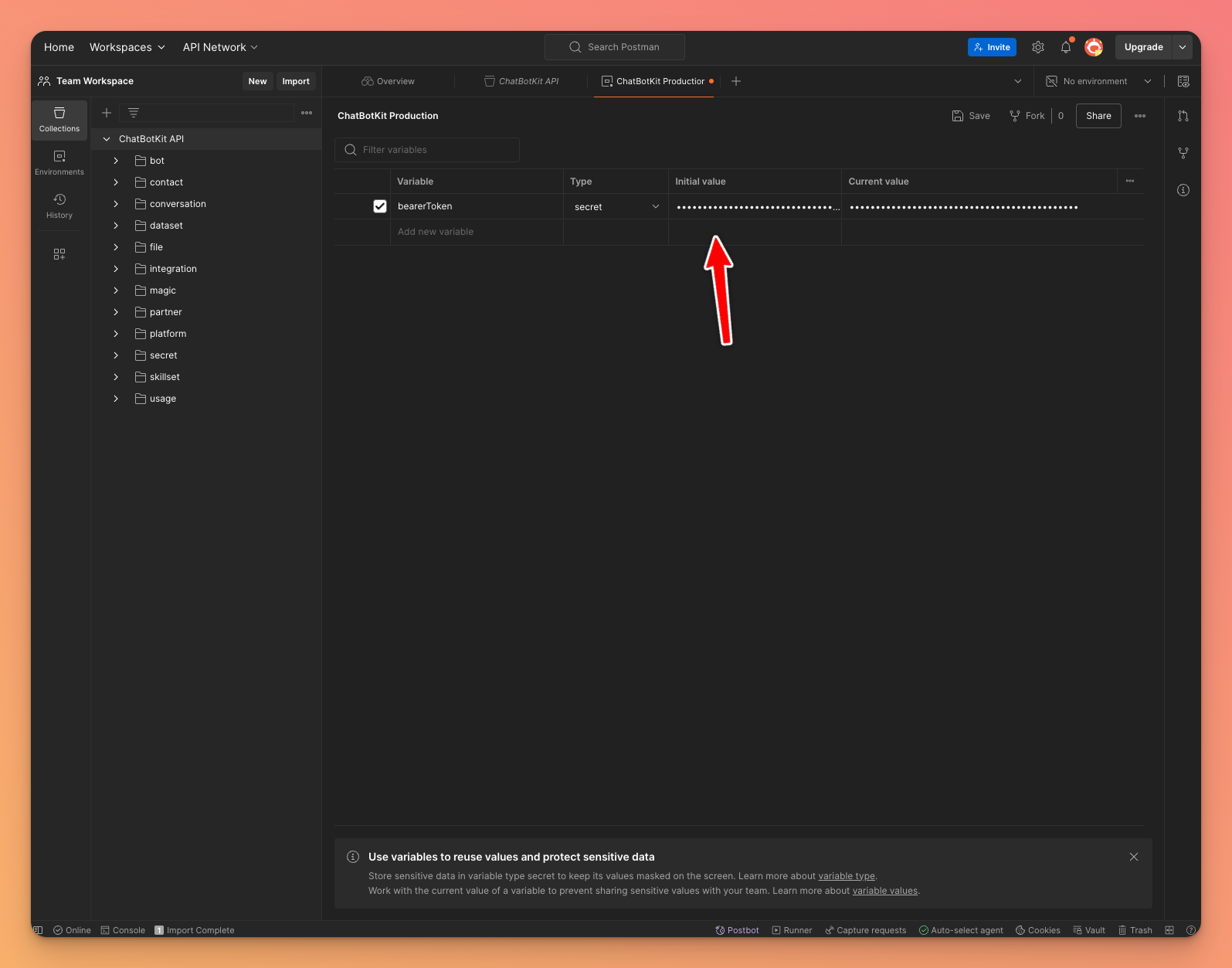Open the Environments sidebar panel

[59, 162]
